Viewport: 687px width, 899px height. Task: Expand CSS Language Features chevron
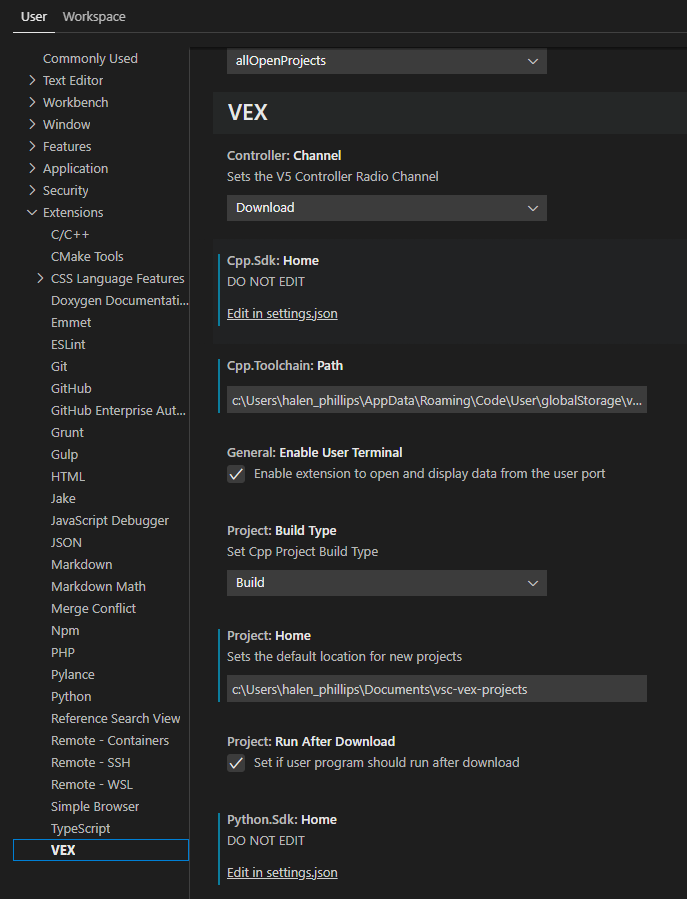40,279
